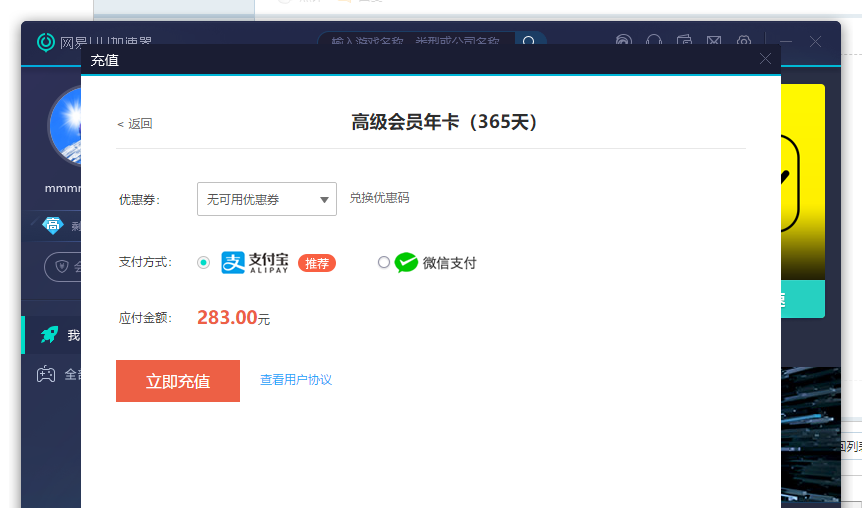Click 立即充值 recharge button

tap(178, 381)
